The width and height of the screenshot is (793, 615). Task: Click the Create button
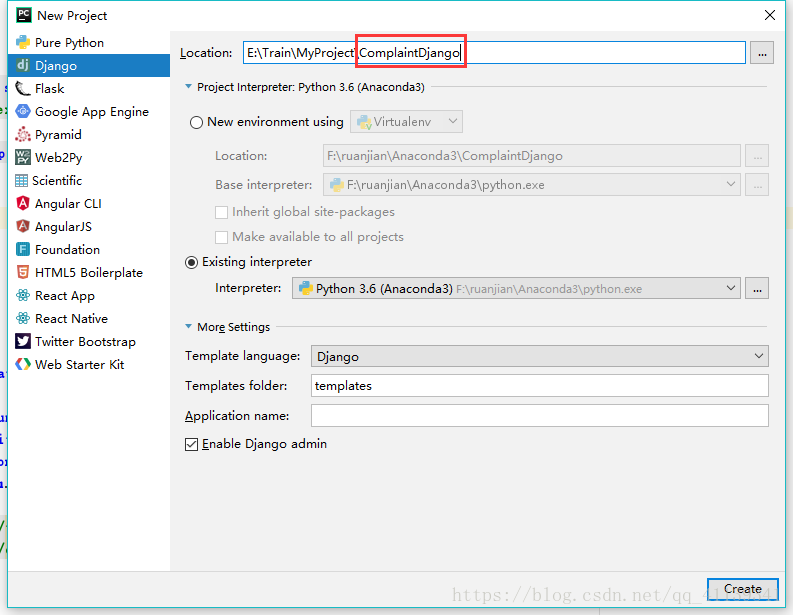[x=742, y=589]
